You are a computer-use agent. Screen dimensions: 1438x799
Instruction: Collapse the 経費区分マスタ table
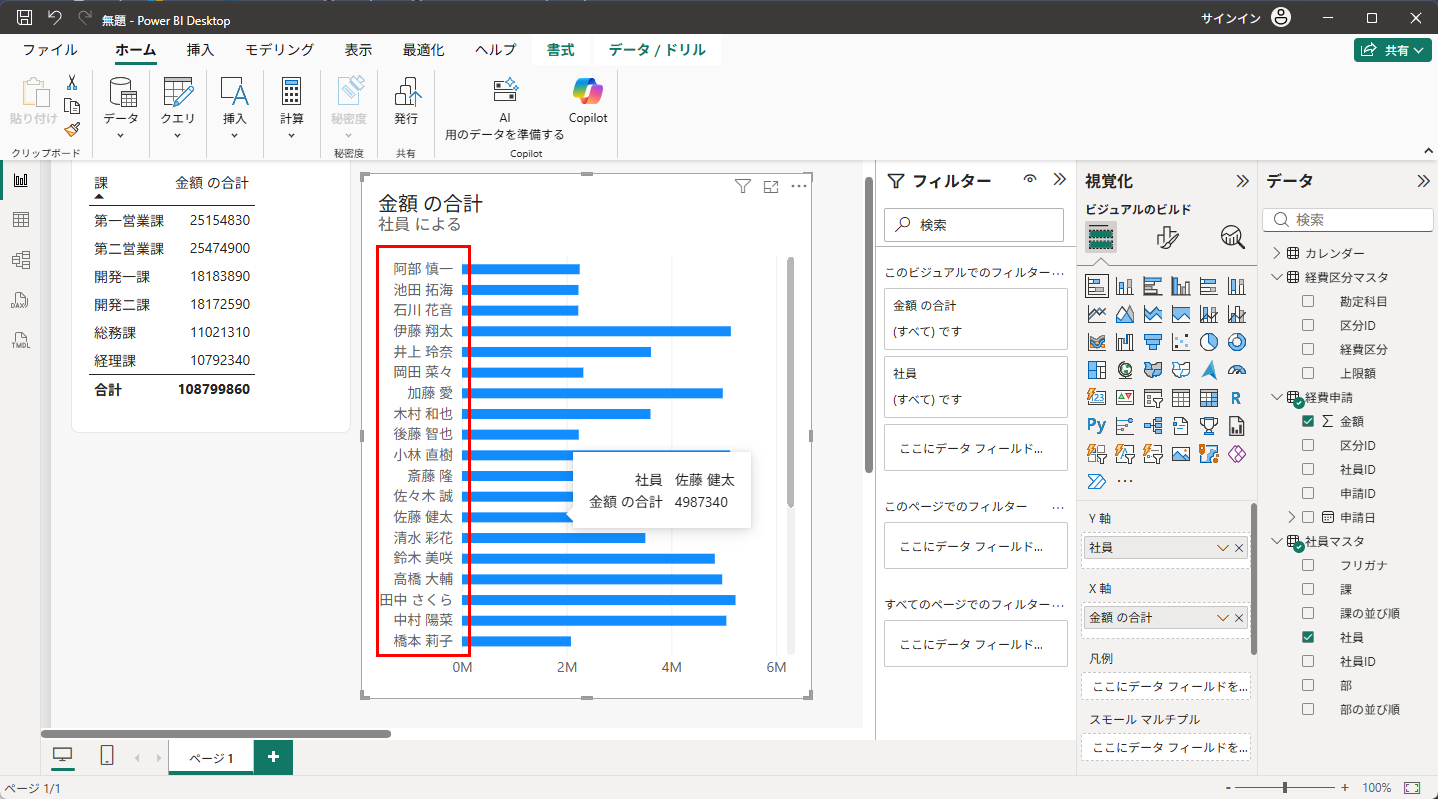coord(1277,277)
